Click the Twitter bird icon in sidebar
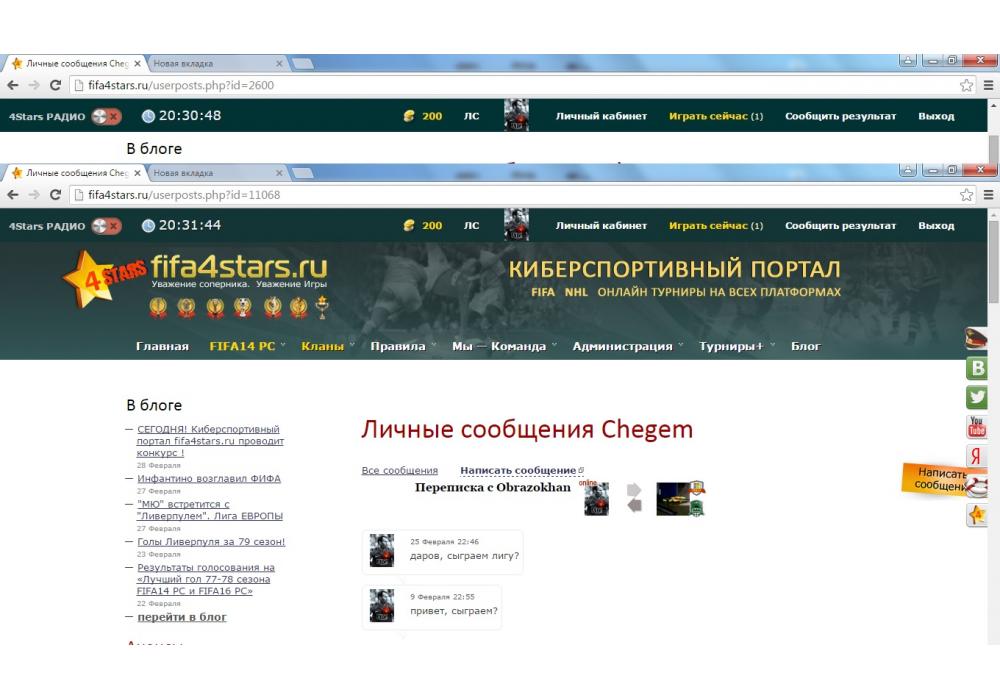Image resolution: width=1000 pixels, height=700 pixels. 977,397
